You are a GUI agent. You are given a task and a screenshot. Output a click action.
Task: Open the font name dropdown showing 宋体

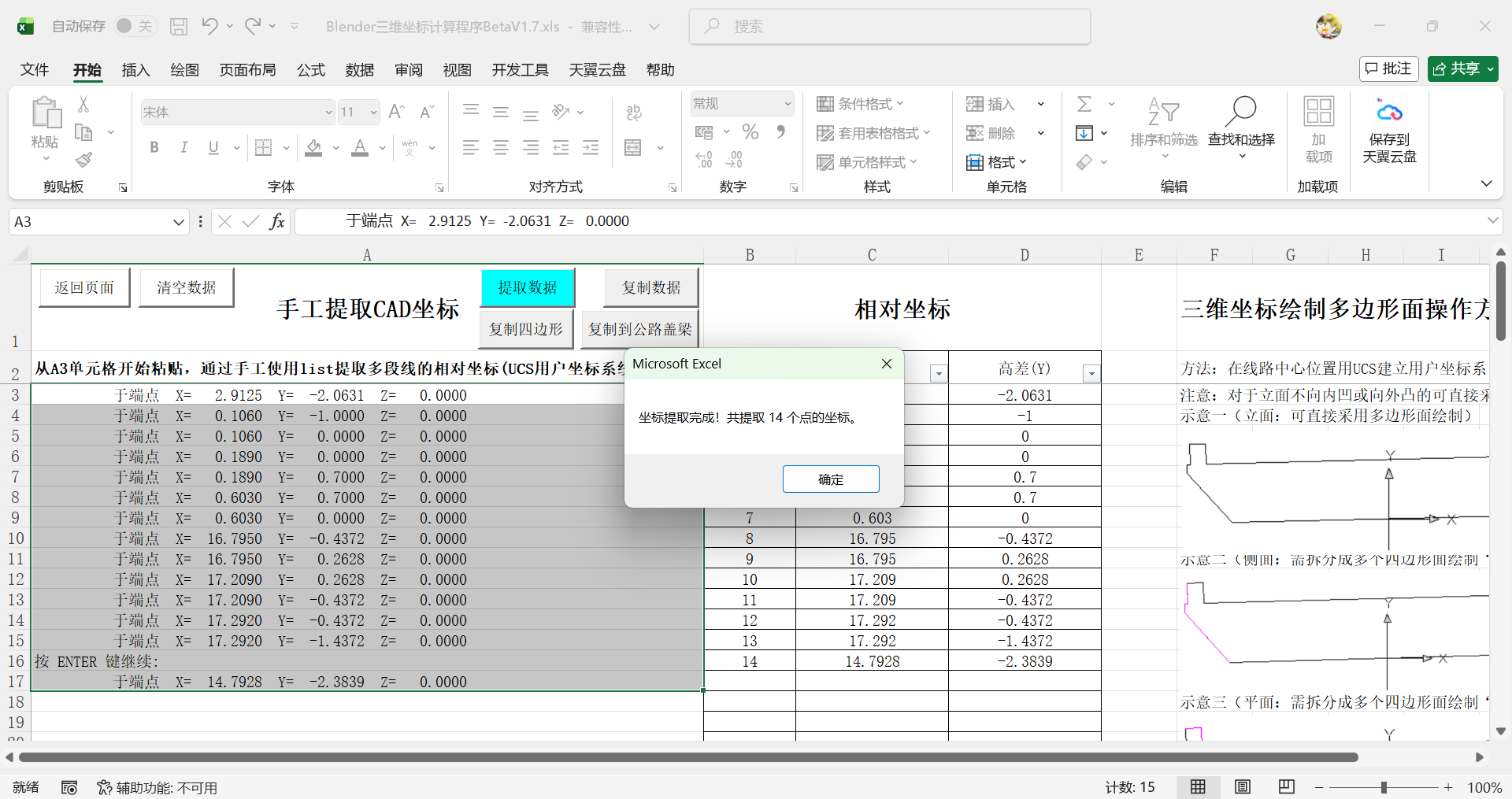[328, 113]
